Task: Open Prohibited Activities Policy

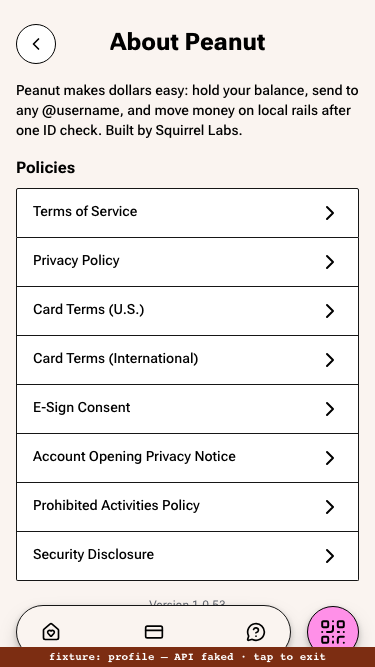Action: tap(188, 507)
